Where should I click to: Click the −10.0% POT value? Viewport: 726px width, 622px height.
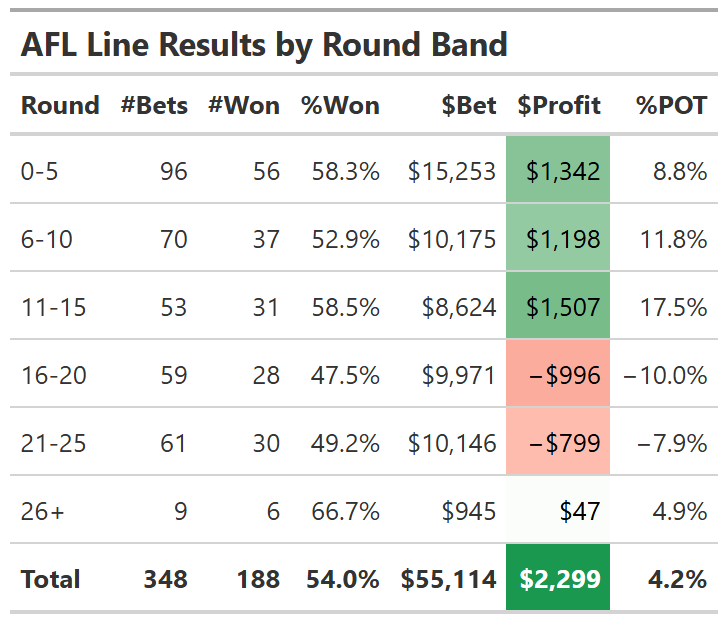coord(665,375)
